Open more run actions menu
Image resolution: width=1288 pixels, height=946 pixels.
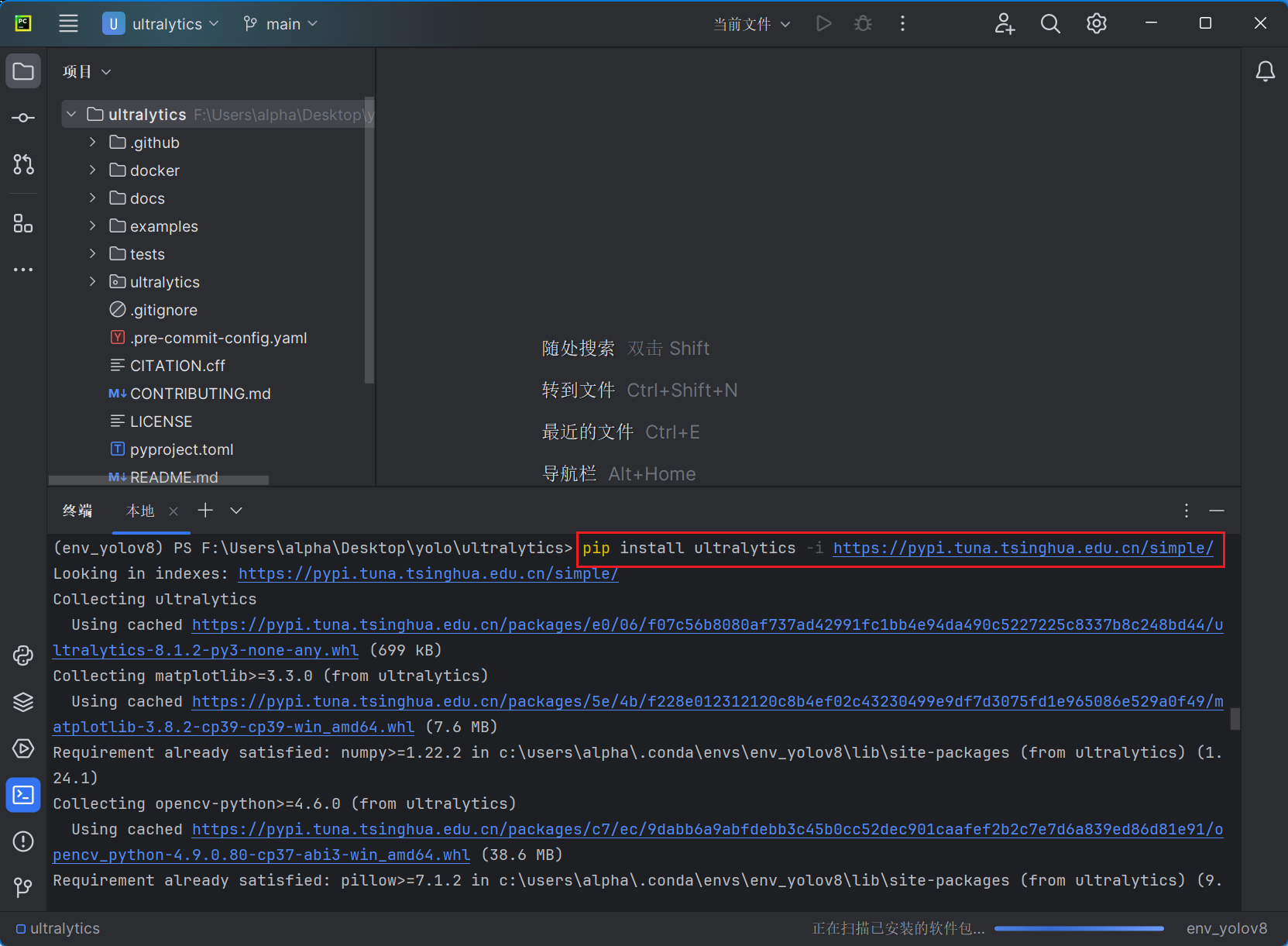click(x=902, y=23)
